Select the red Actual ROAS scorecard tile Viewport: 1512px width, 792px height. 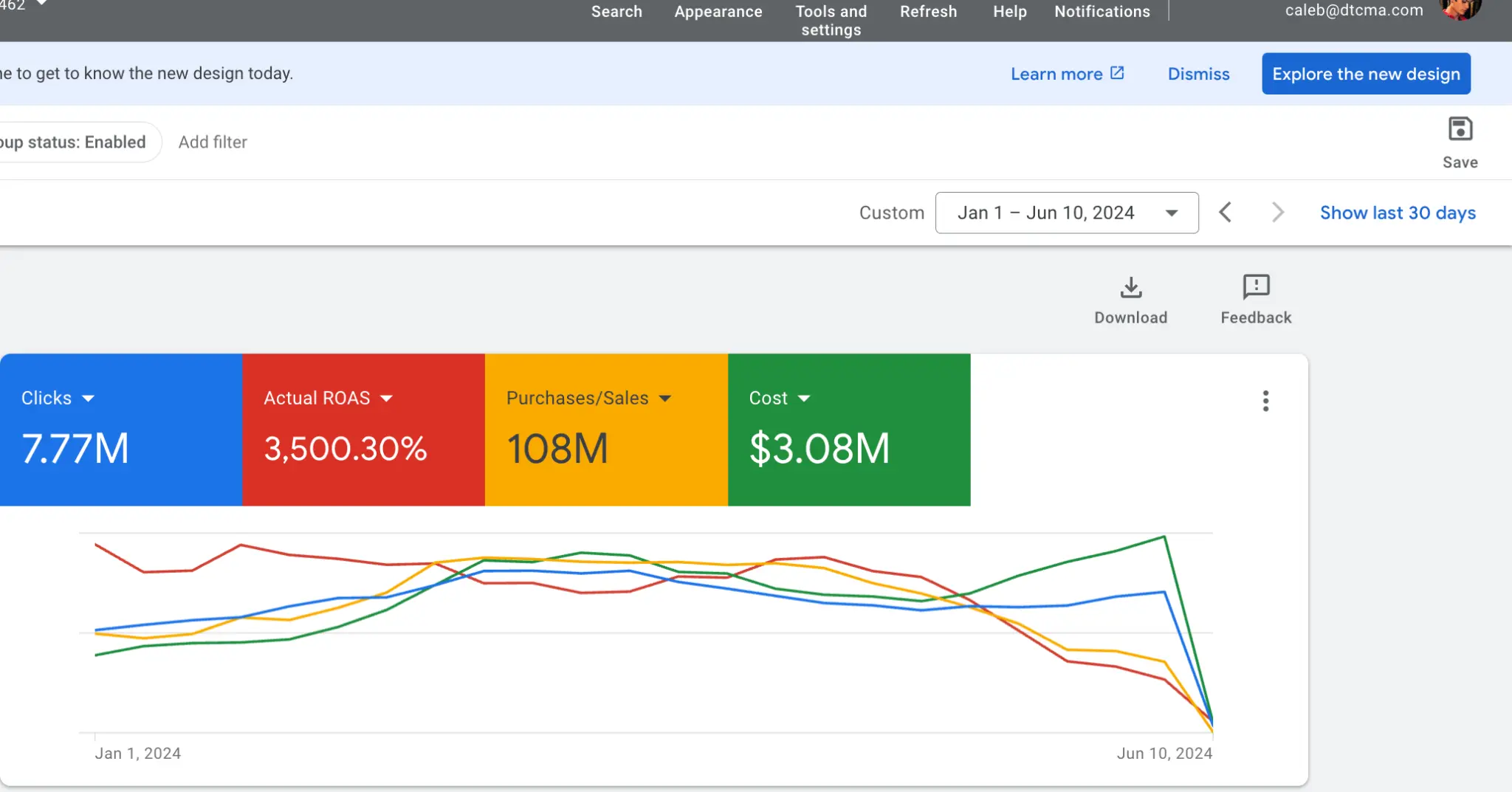click(x=363, y=430)
